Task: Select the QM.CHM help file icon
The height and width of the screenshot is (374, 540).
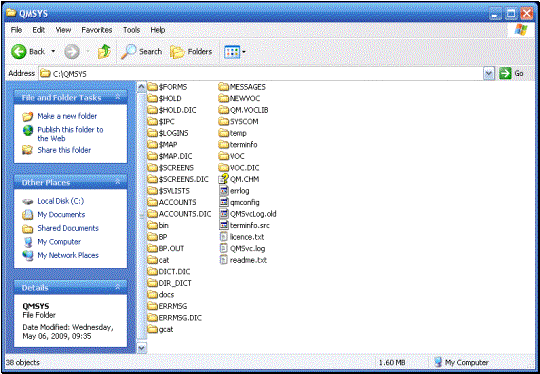Action: tap(224, 179)
